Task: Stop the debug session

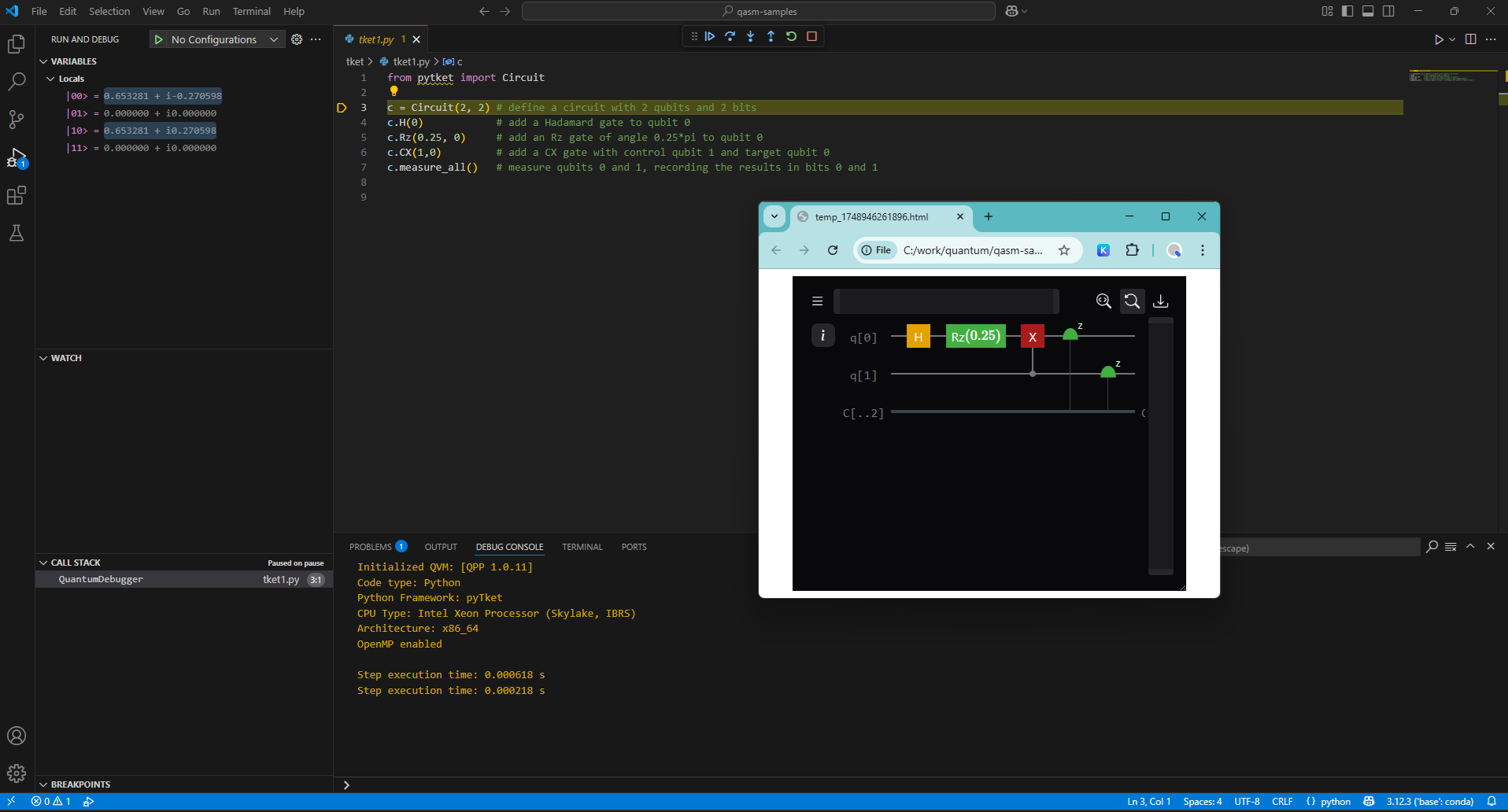Action: 812,36
